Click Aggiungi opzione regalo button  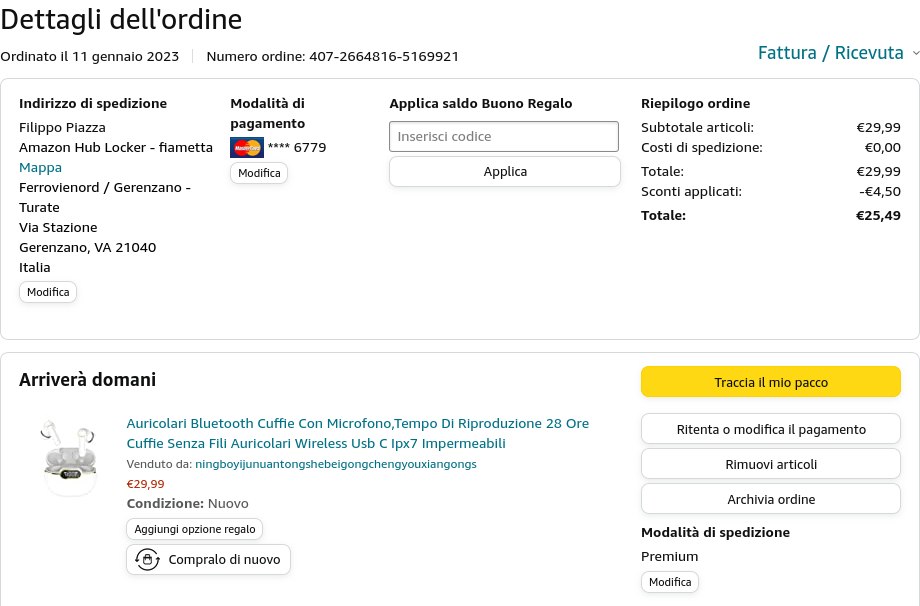coord(195,529)
